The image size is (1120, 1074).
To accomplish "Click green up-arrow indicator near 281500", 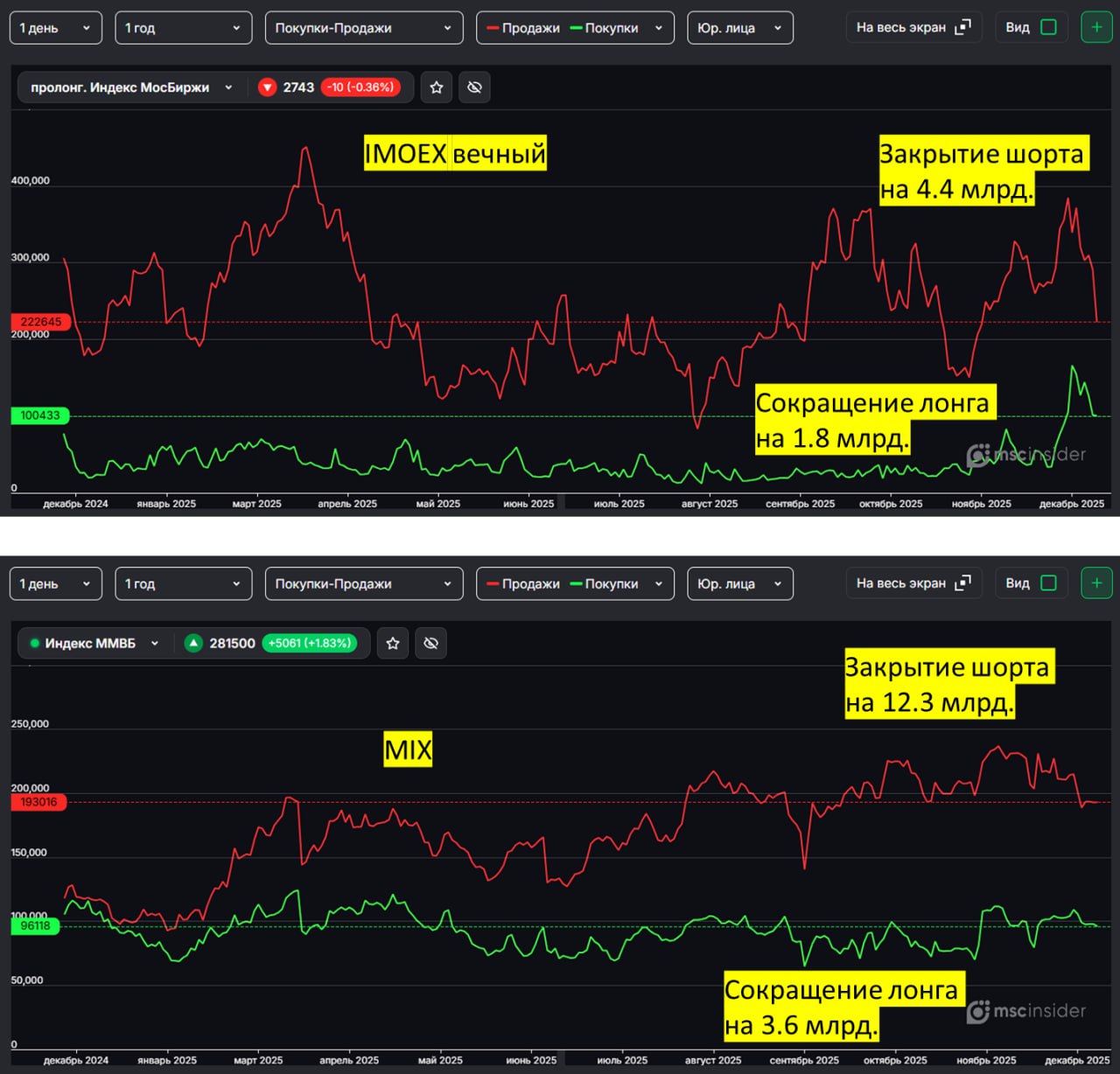I will pyautogui.click(x=193, y=644).
